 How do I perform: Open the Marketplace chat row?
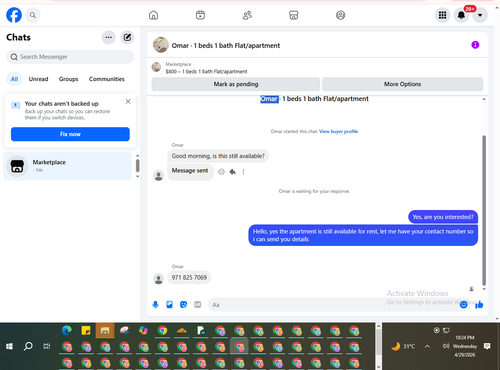68,166
